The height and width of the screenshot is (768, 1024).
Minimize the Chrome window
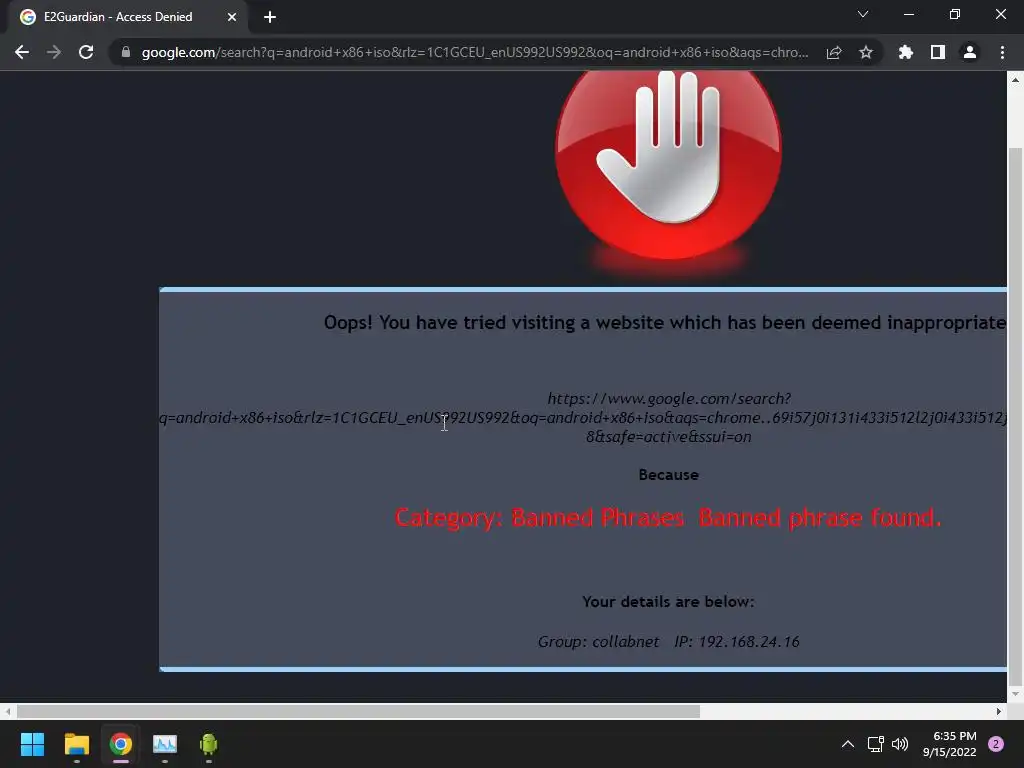point(908,14)
